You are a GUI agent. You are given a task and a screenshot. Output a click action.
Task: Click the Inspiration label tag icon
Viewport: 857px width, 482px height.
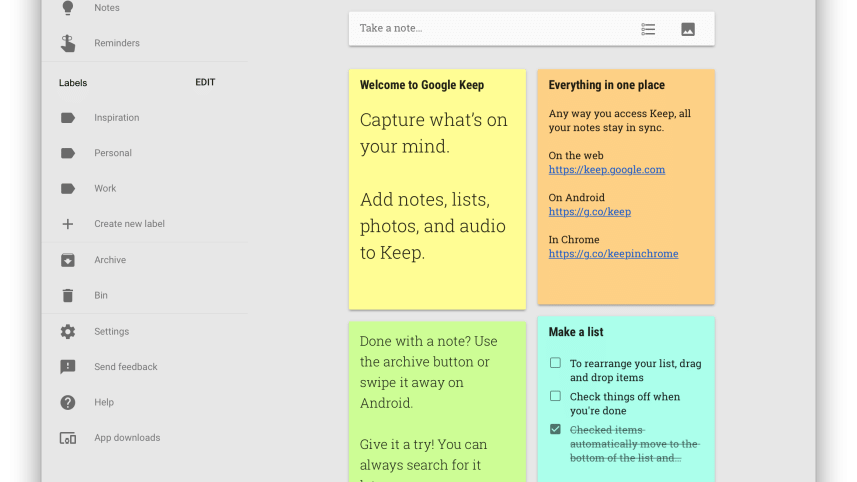68,117
